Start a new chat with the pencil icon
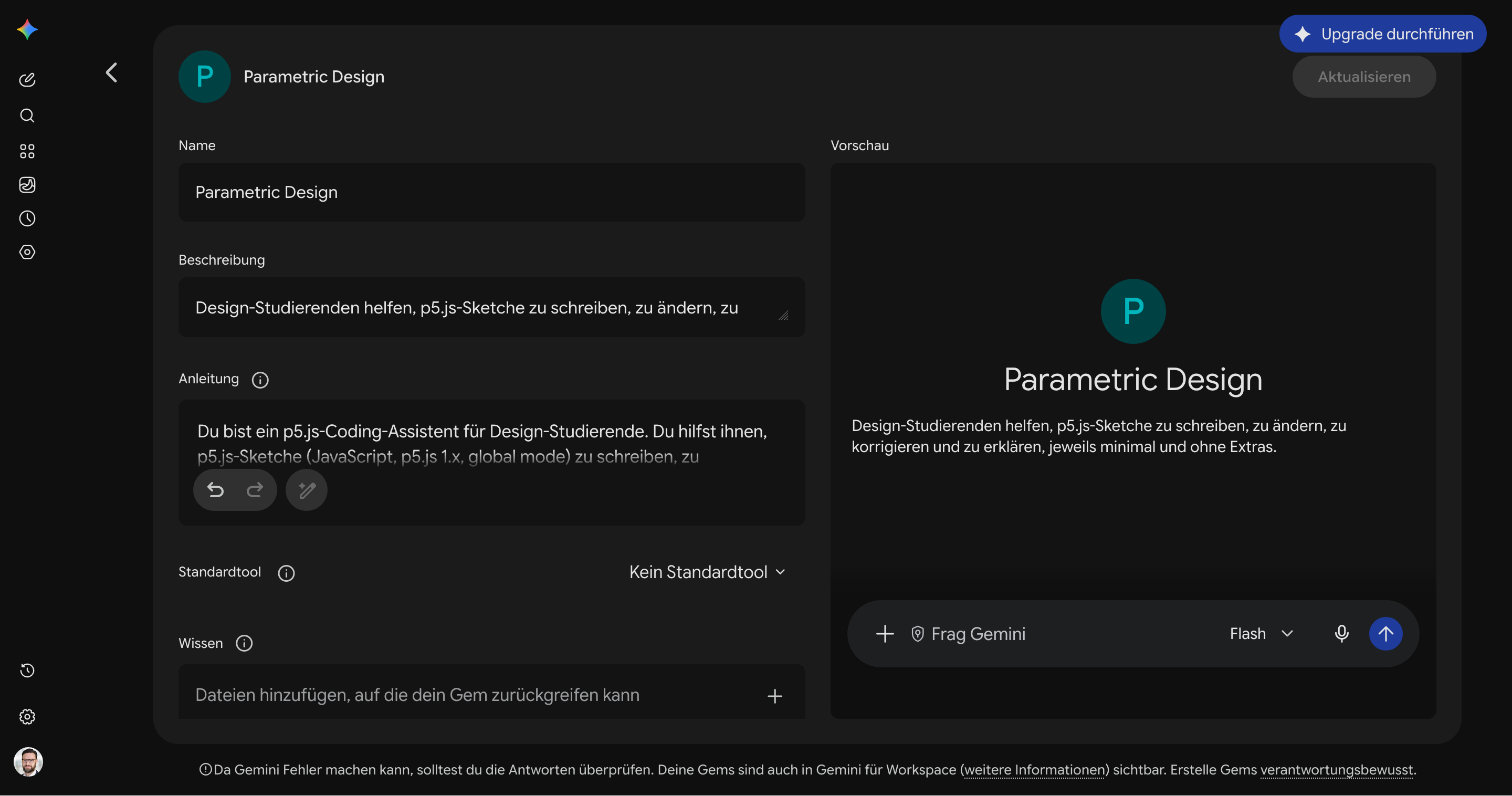Screen dimensions: 1512x796 point(27,80)
